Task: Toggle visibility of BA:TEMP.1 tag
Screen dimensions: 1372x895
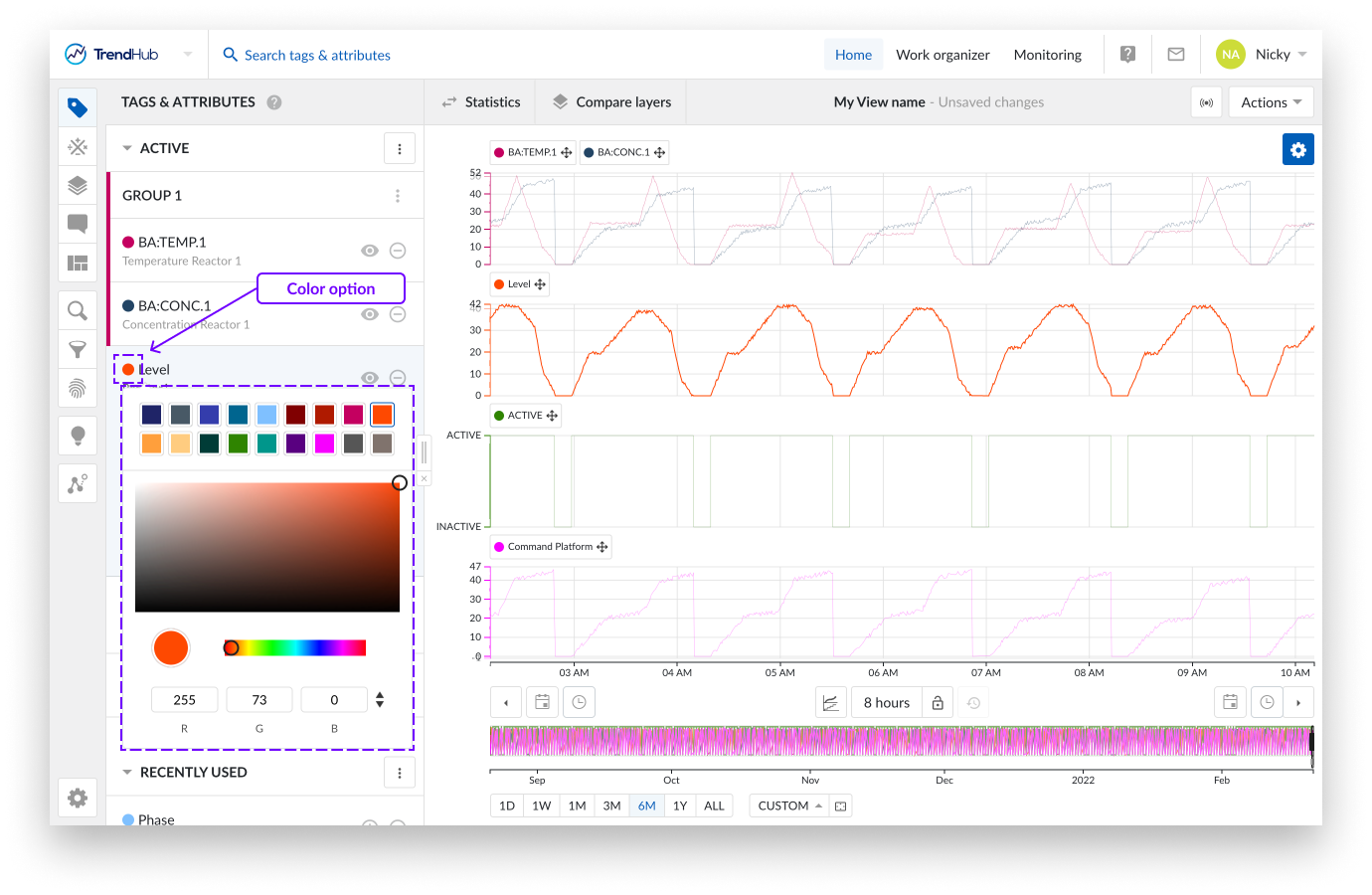Action: coord(370,251)
